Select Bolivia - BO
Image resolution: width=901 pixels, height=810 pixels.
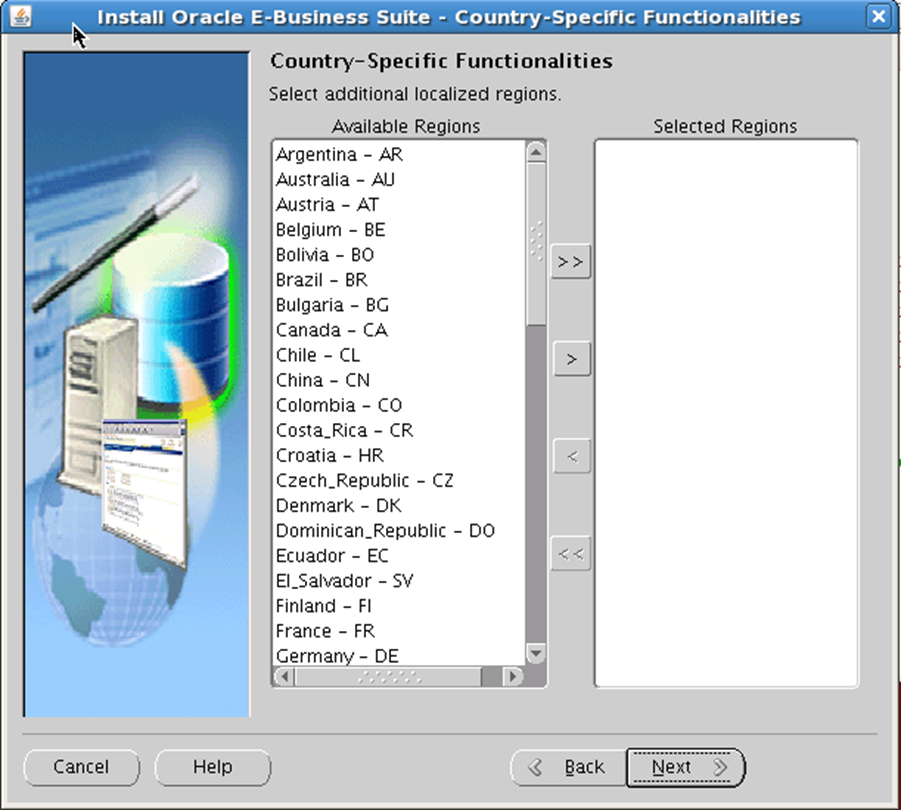coord(399,255)
